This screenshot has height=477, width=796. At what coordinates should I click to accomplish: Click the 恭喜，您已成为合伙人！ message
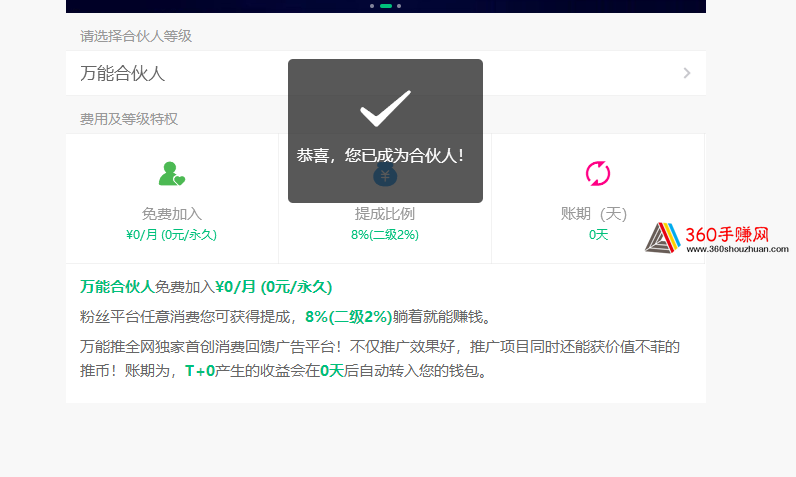[x=380, y=155]
